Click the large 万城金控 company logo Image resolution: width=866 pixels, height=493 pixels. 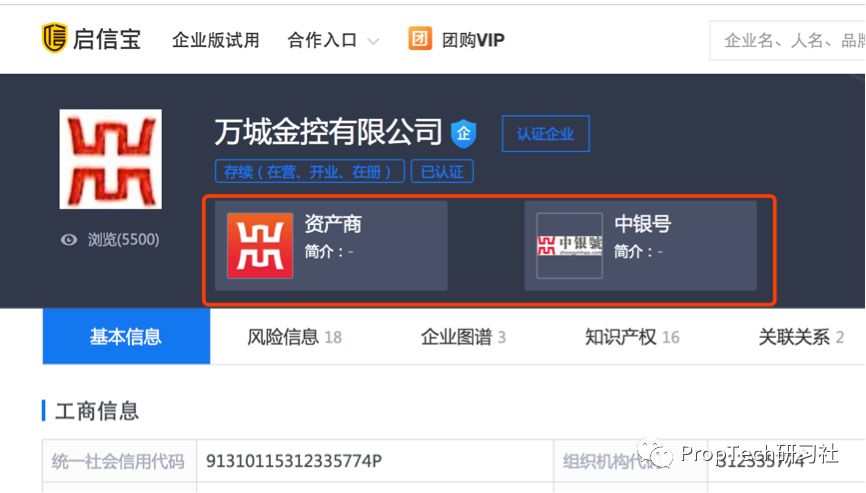point(110,160)
